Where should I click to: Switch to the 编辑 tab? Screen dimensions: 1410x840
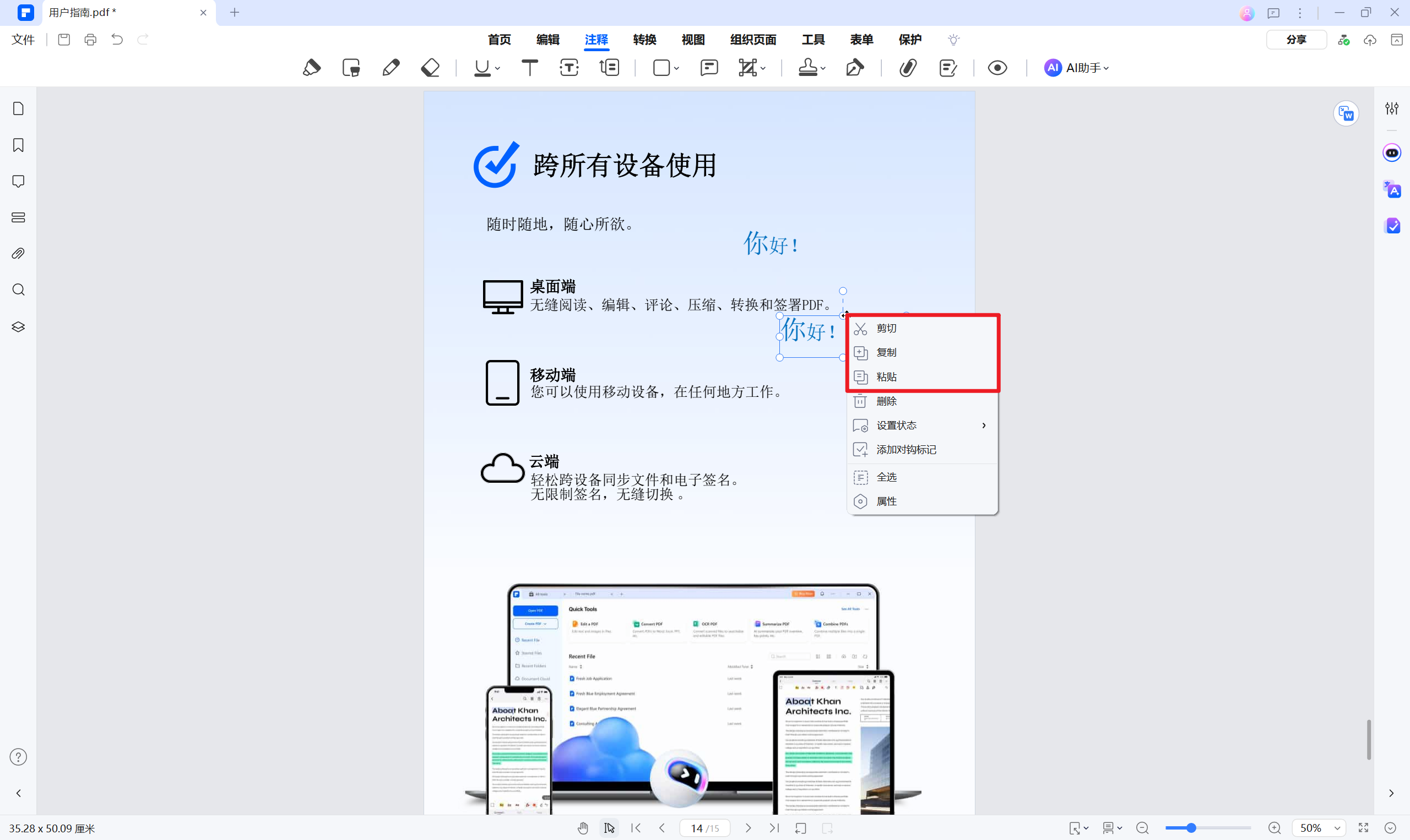(x=547, y=40)
